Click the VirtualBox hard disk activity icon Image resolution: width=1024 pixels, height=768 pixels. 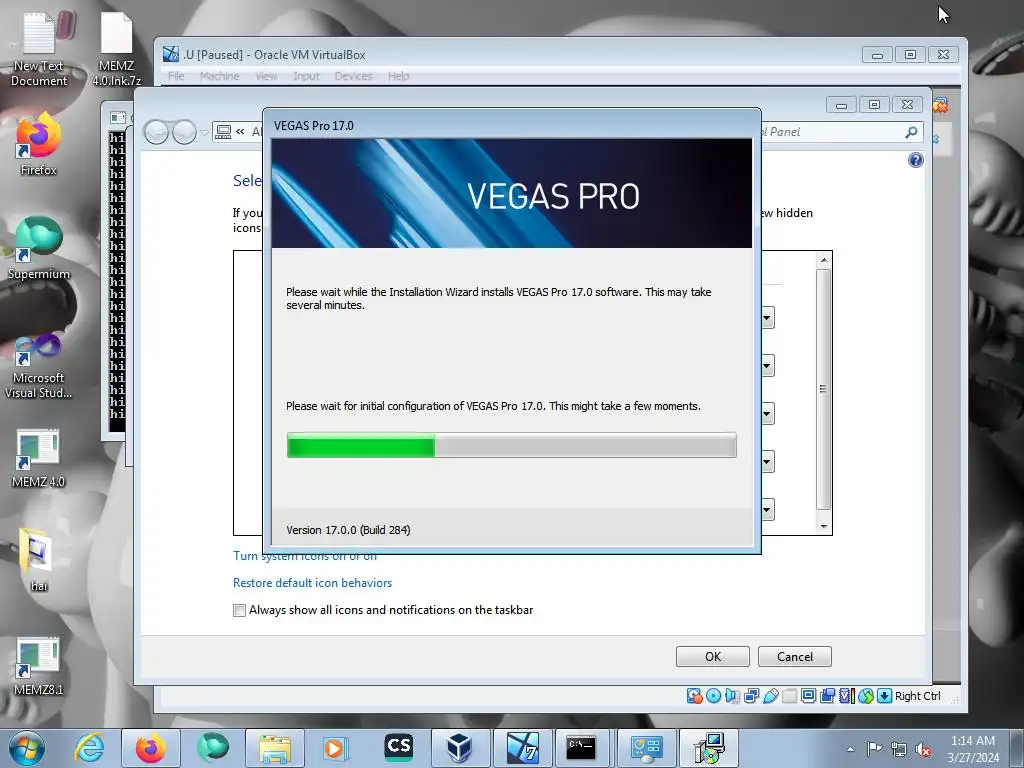694,696
